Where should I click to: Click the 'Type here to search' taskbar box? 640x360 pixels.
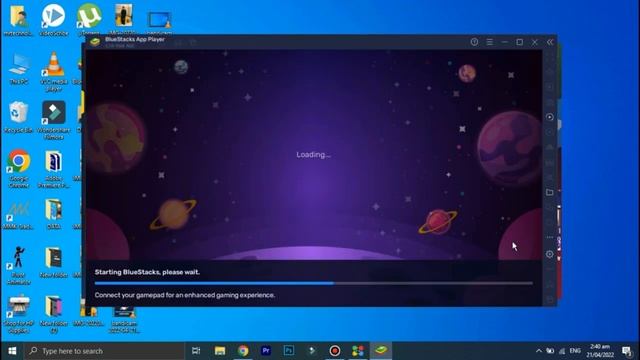tap(104, 351)
